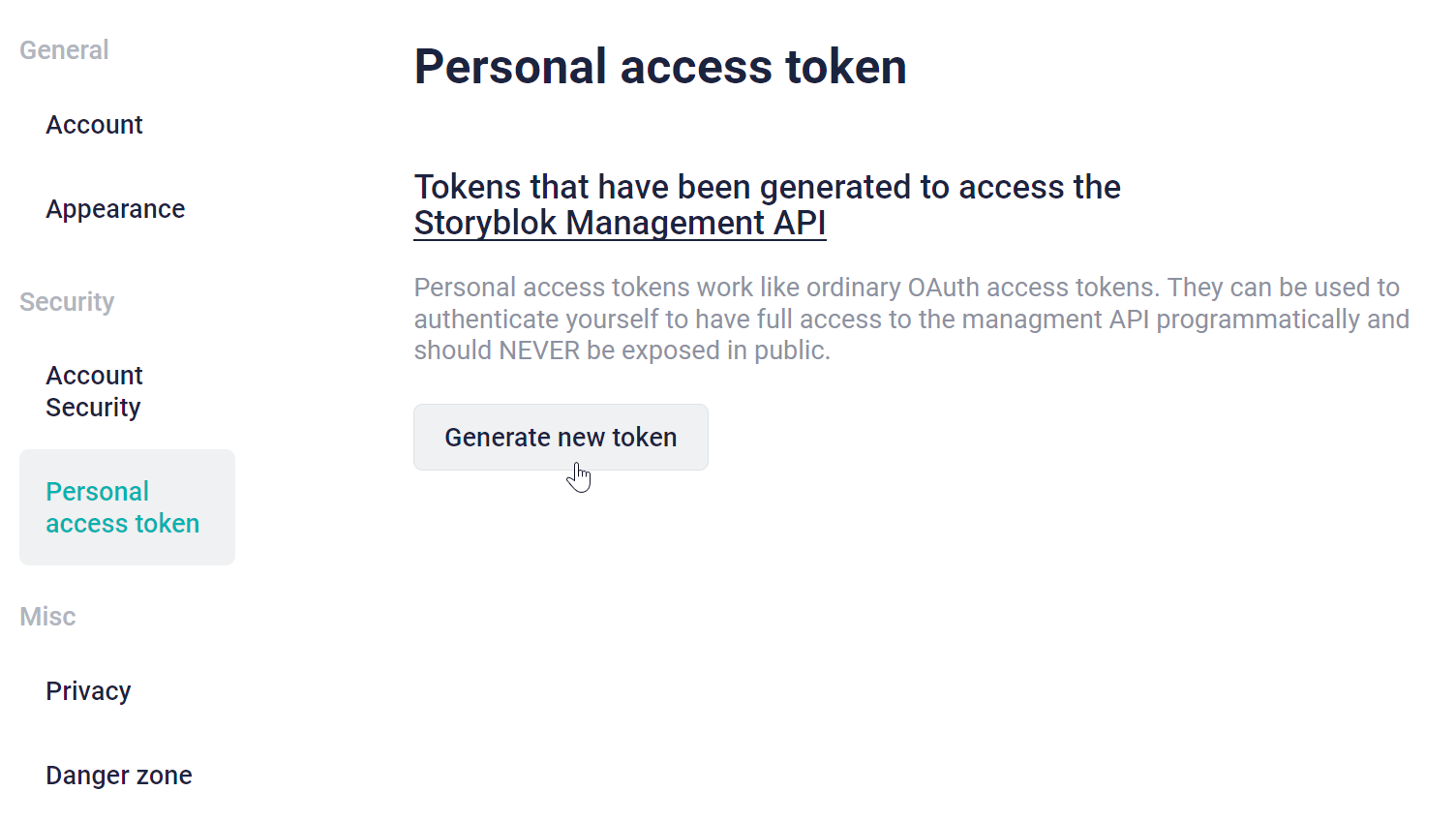Open the Account settings in sidebar
Screen dimensions: 1456x822
point(94,125)
